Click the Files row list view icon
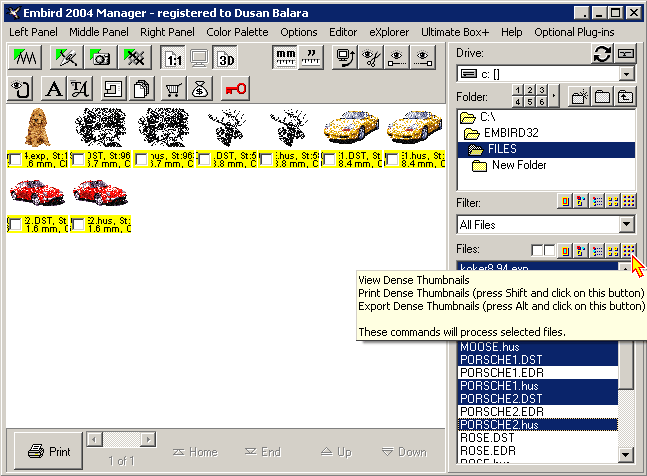Screen dimensions: 647x476 597,250
